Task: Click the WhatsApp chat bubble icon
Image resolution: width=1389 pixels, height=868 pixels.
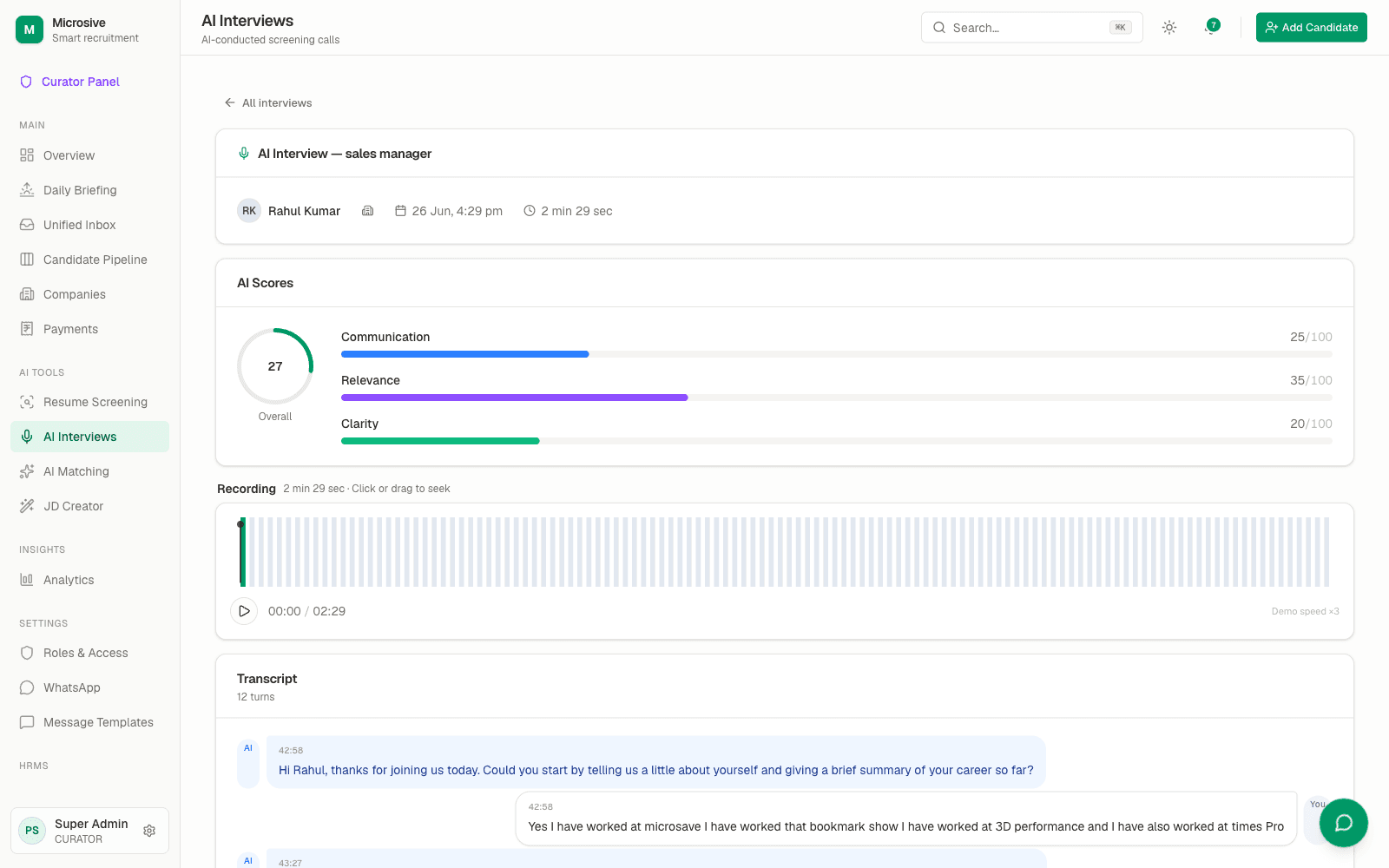Action: pos(27,687)
